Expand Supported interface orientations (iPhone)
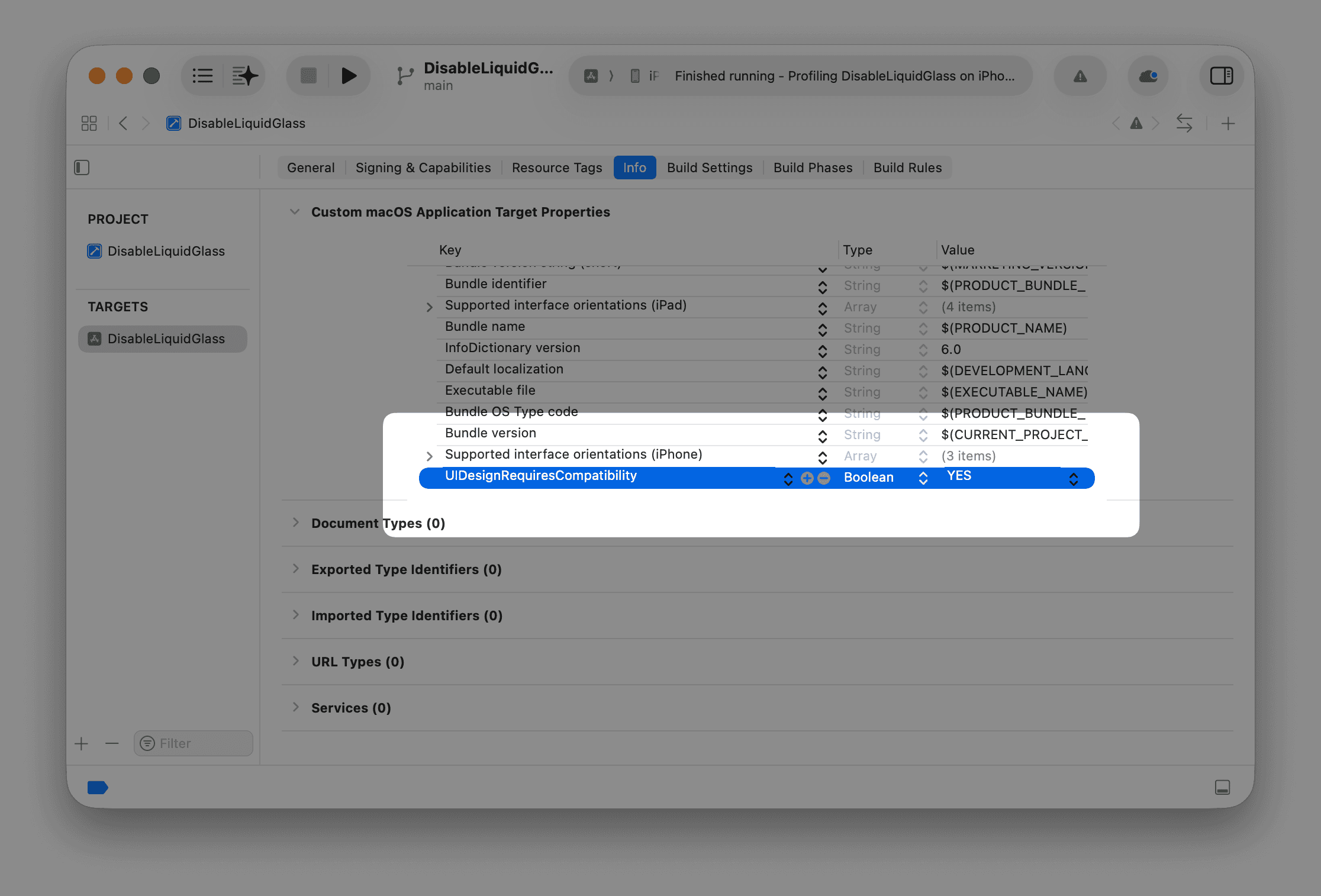Viewport: 1321px width, 896px height. click(429, 456)
